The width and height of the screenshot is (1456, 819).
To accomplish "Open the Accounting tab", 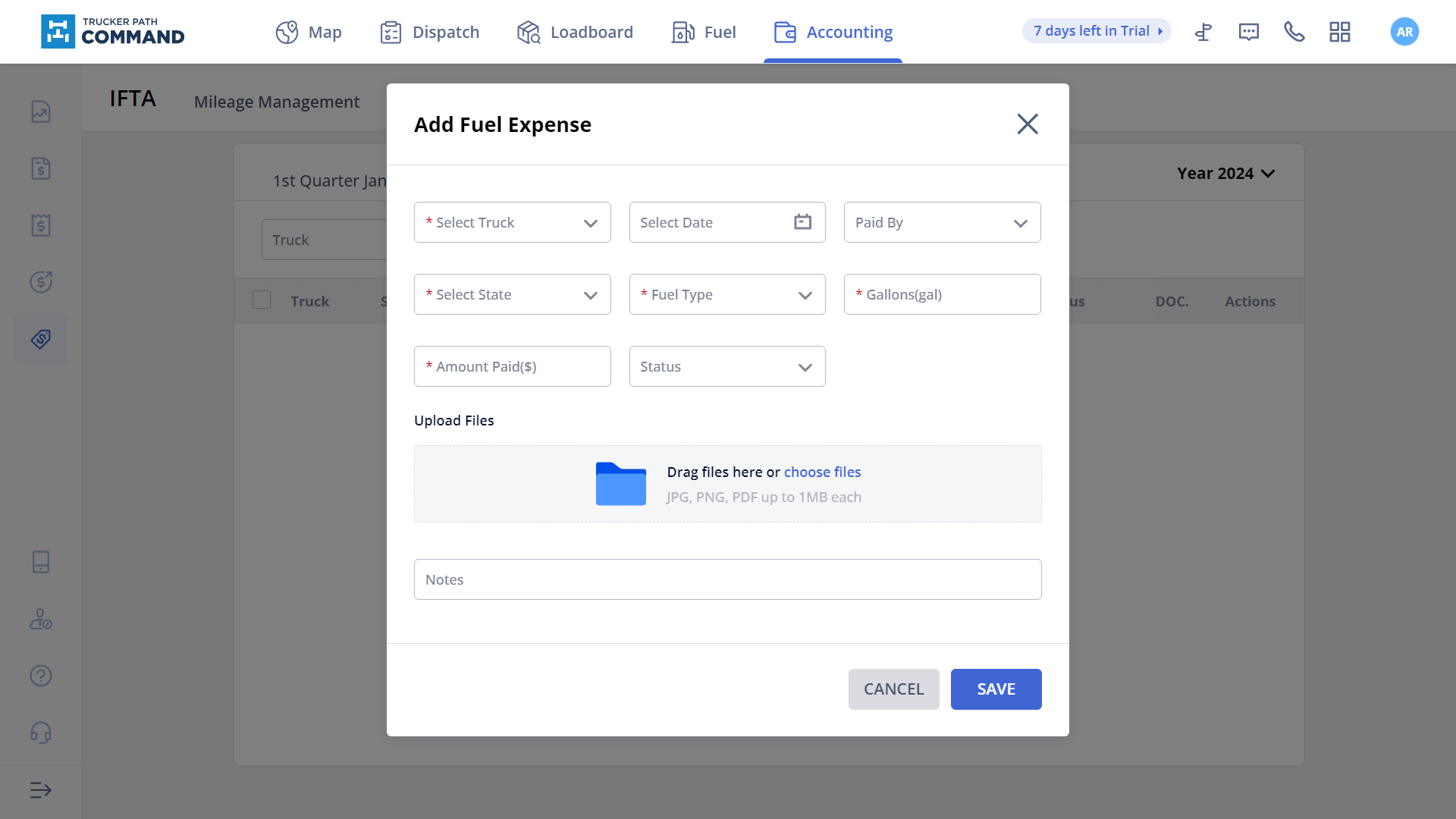I will (x=833, y=32).
